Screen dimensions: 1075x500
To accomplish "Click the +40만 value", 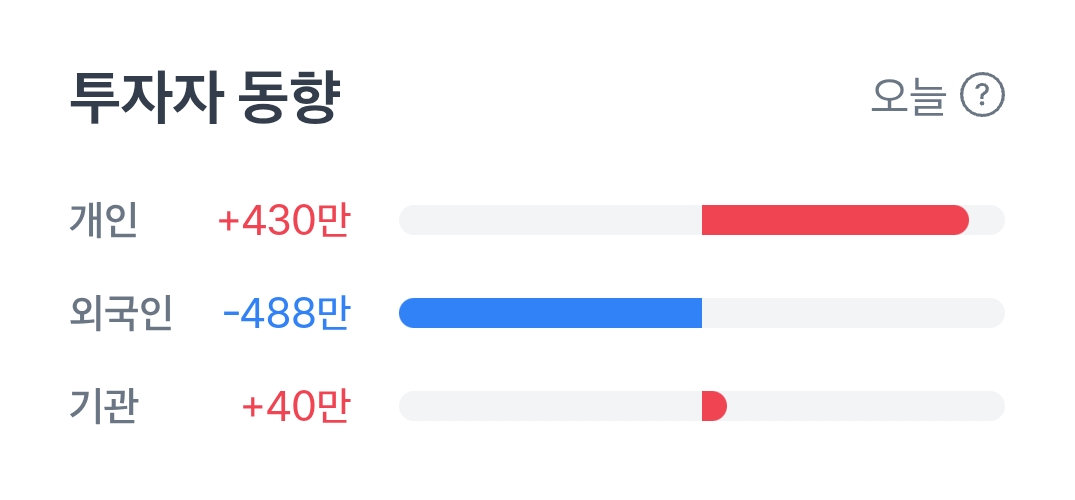I will 296,407.
